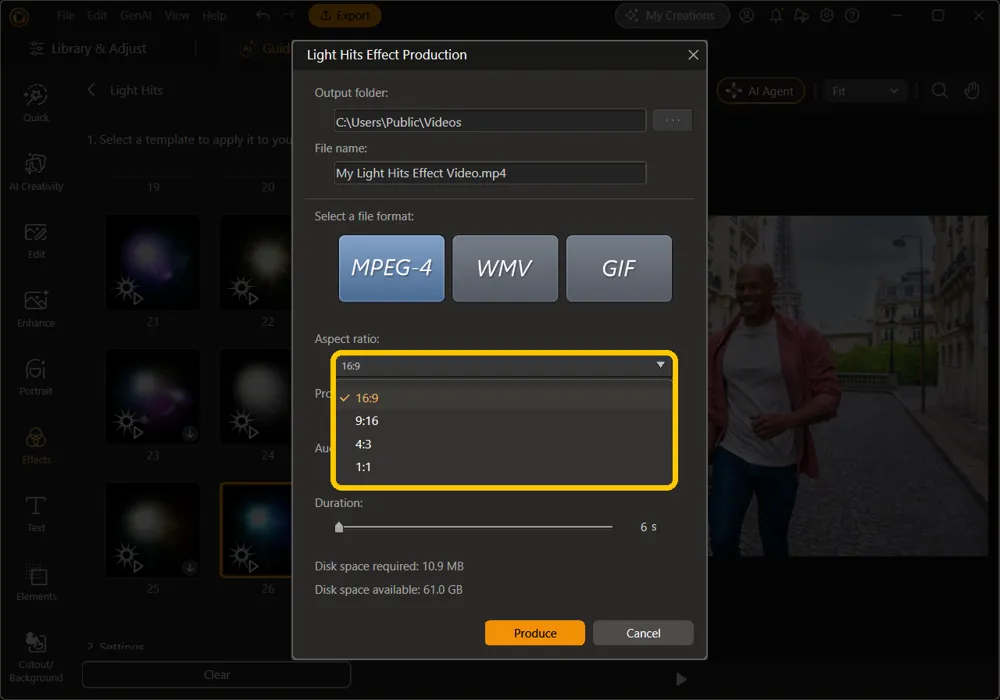Open the settings gear icon
This screenshot has height=700, width=1000.
(827, 15)
